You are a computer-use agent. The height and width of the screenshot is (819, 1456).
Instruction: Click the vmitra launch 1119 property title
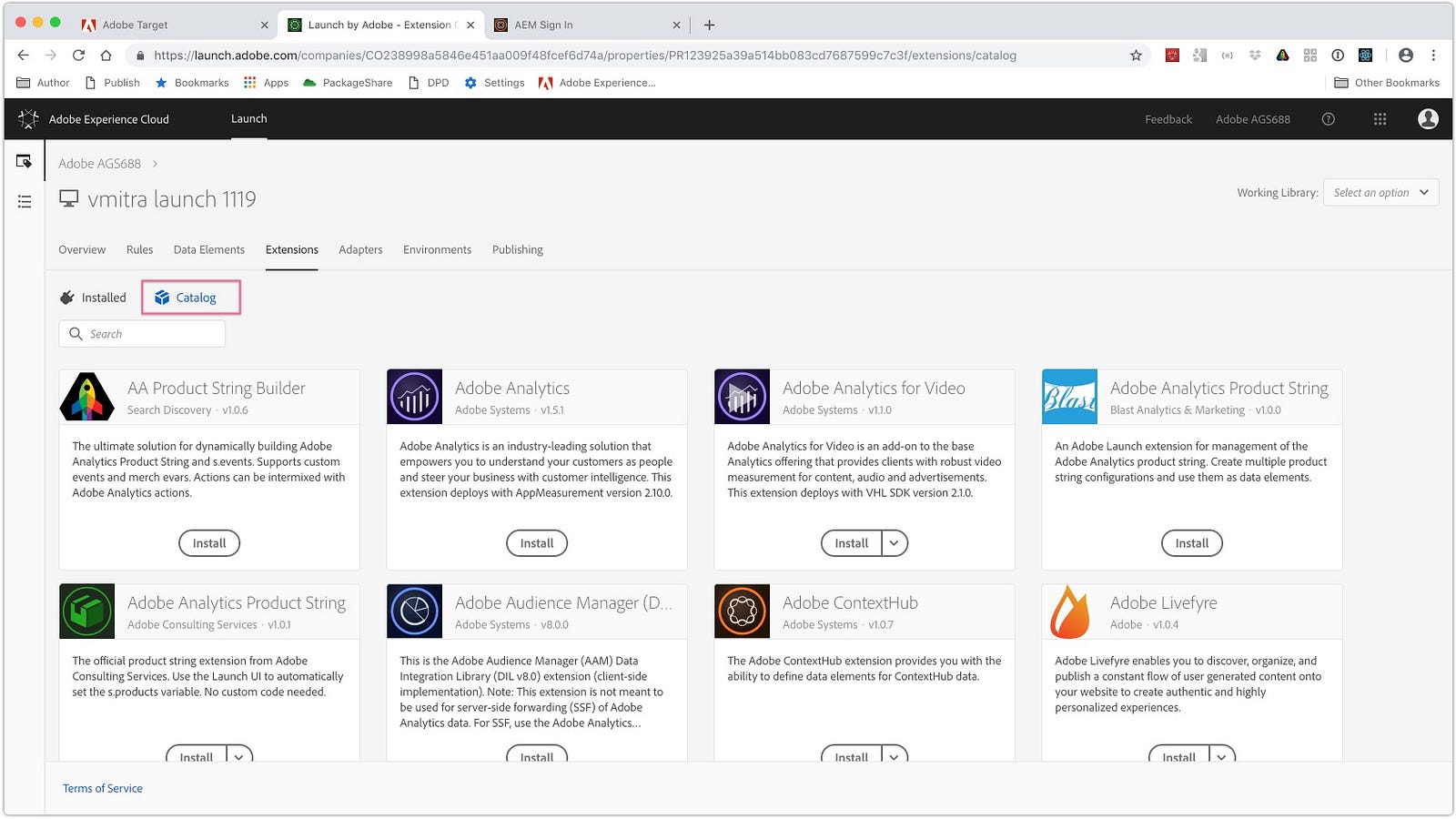(172, 198)
